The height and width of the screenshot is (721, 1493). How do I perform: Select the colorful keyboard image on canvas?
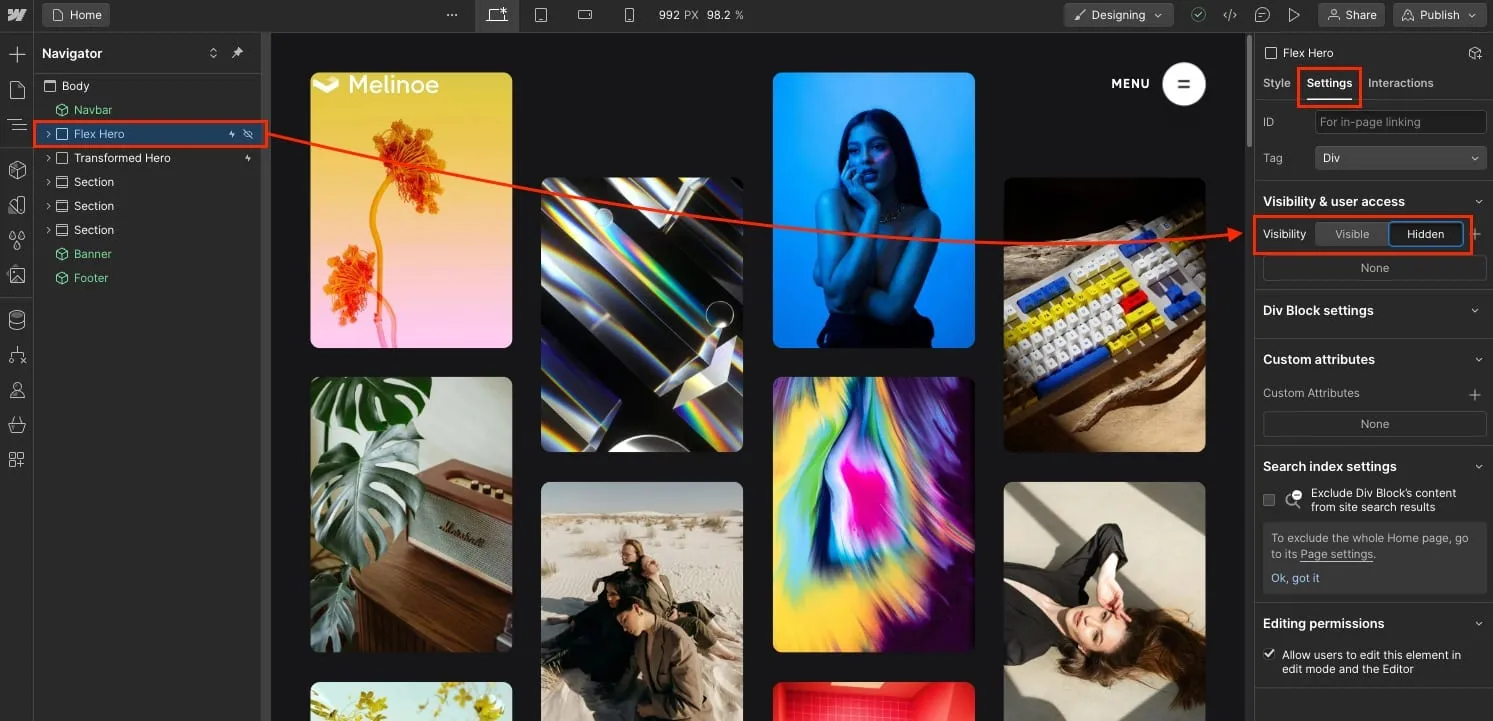point(1104,315)
